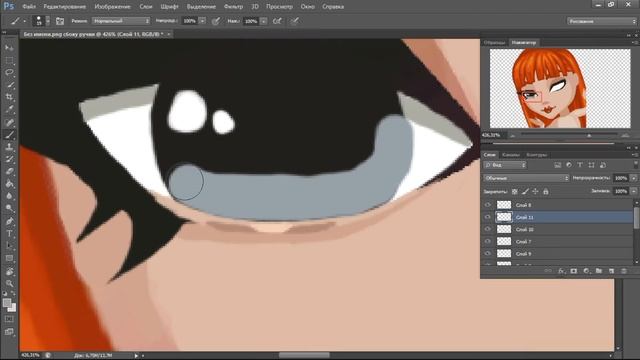640x360 pixels.
Task: Enable airbrush mode in options bar
Action: (x=277, y=21)
